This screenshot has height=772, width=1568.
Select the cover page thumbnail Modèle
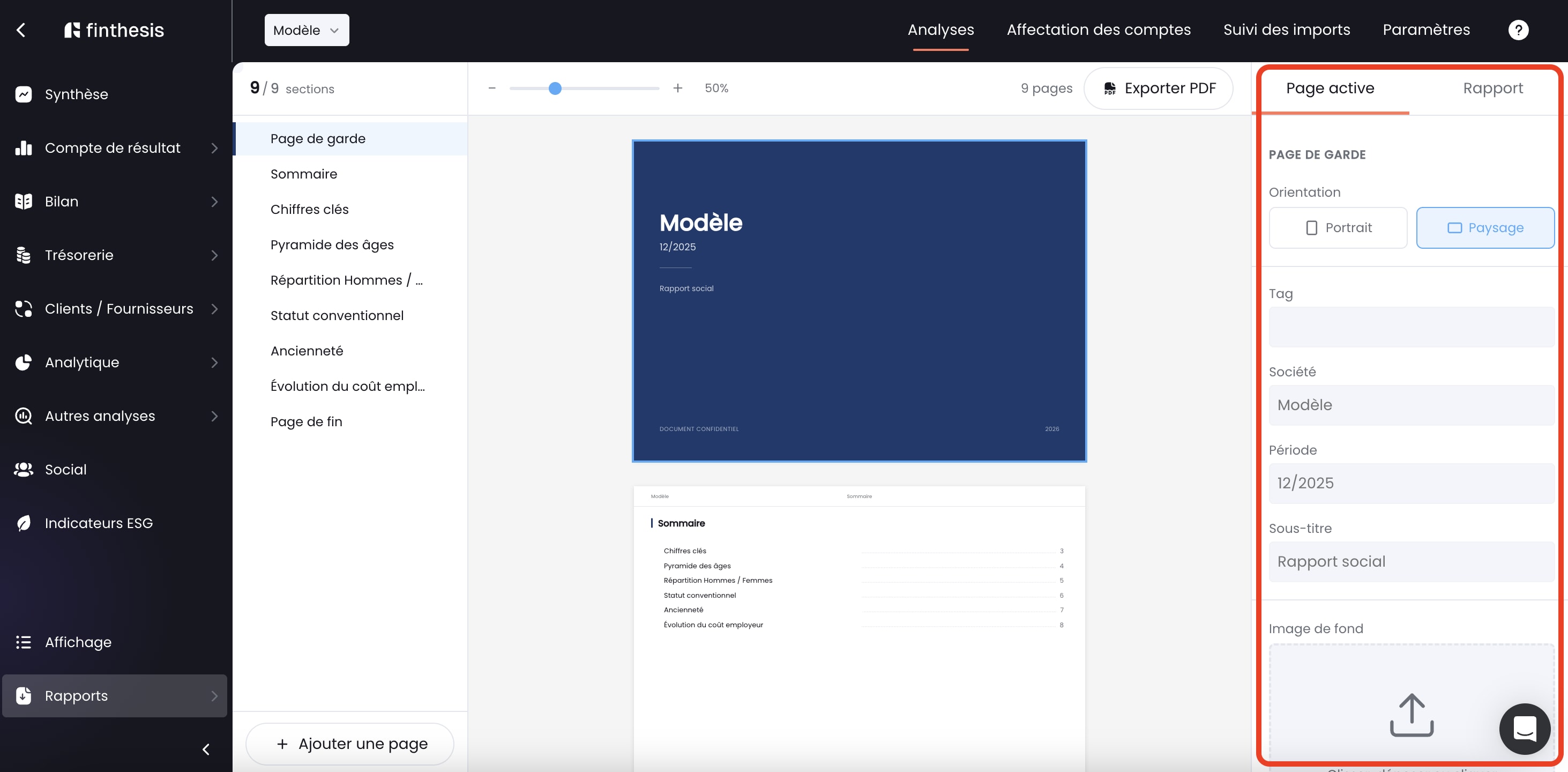[859, 301]
